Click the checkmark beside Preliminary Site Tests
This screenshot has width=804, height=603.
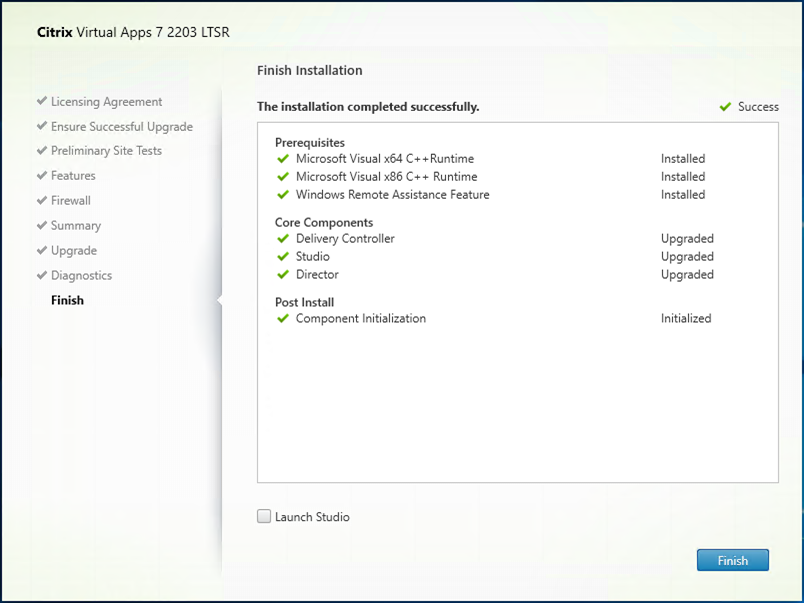[x=42, y=150]
